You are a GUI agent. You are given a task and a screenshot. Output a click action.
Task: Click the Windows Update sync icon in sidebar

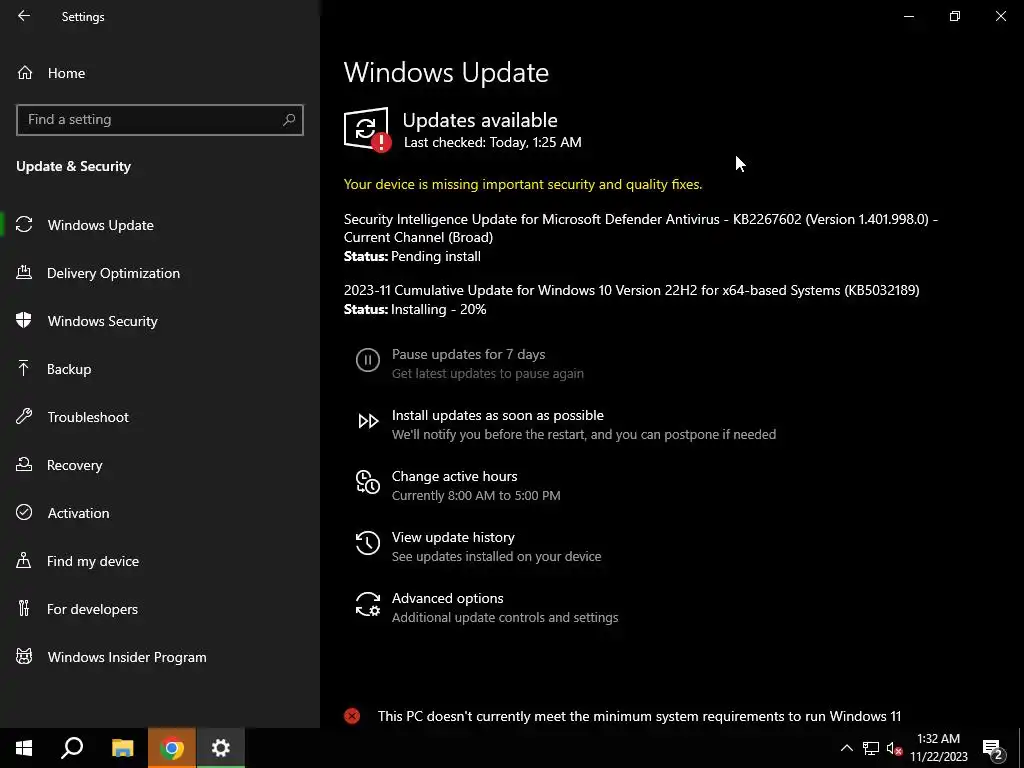coord(24,225)
